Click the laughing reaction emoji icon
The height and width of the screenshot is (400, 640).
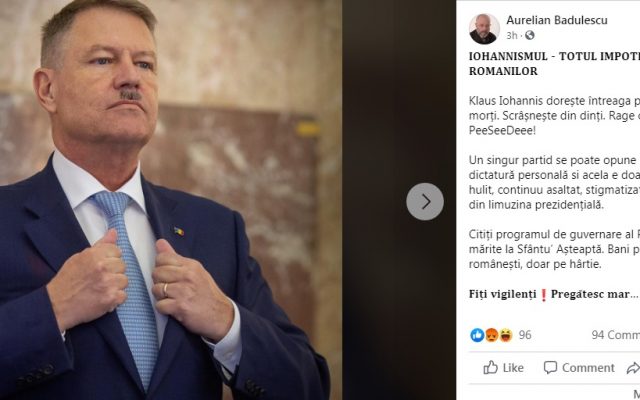point(506,335)
